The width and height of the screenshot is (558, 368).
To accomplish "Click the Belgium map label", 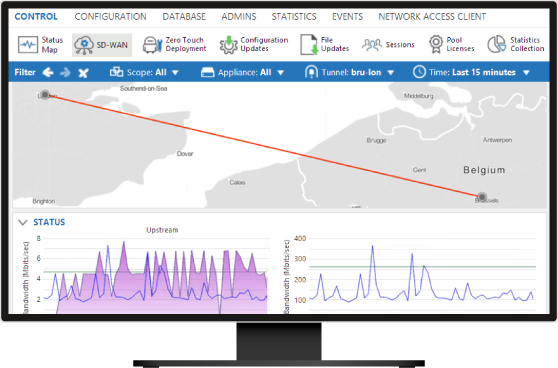I will coord(484,170).
